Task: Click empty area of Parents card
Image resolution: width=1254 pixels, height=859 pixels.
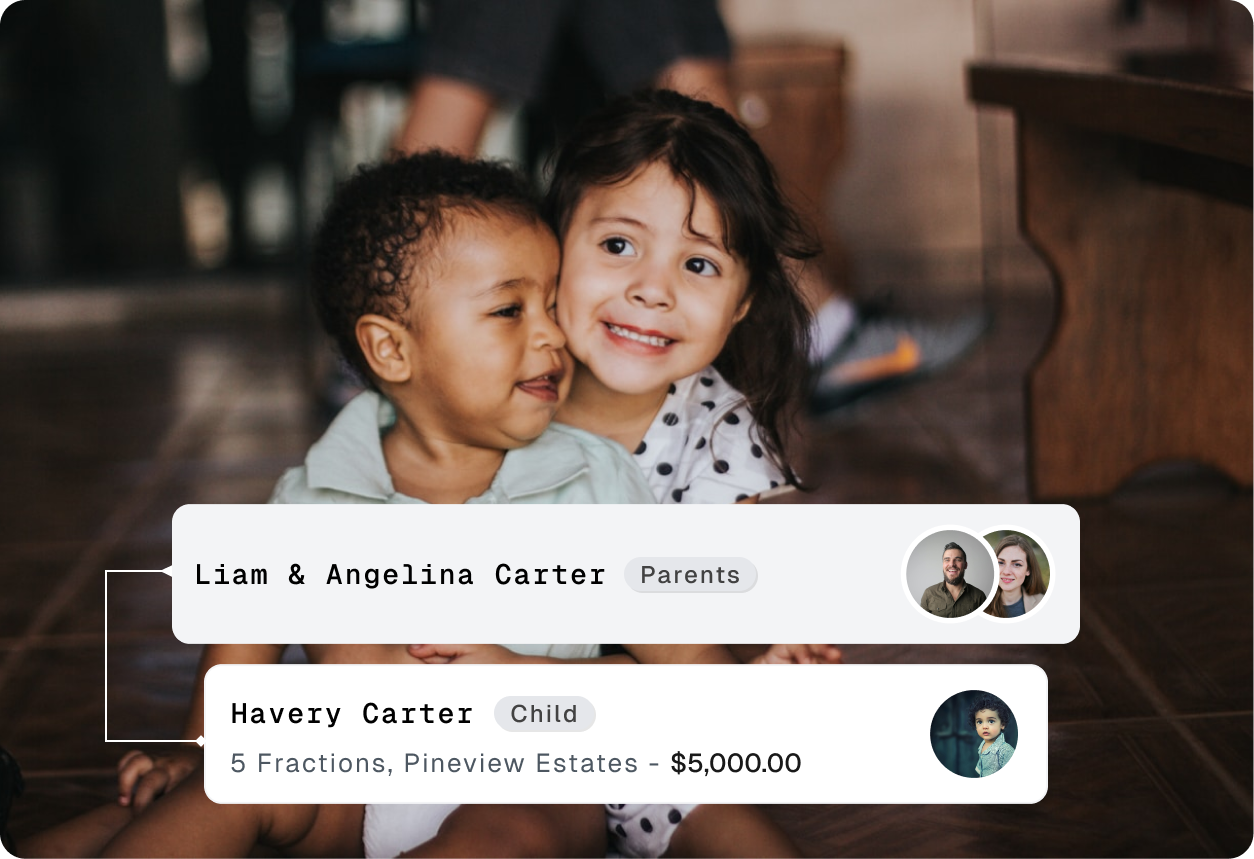Action: pyautogui.click(x=830, y=600)
